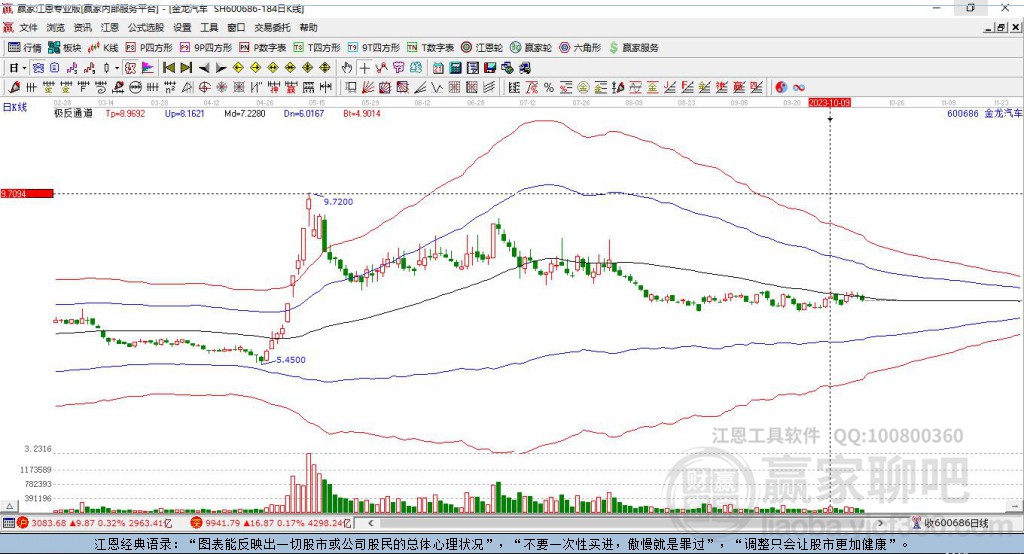Click the 收600686日线 status tab

point(951,523)
